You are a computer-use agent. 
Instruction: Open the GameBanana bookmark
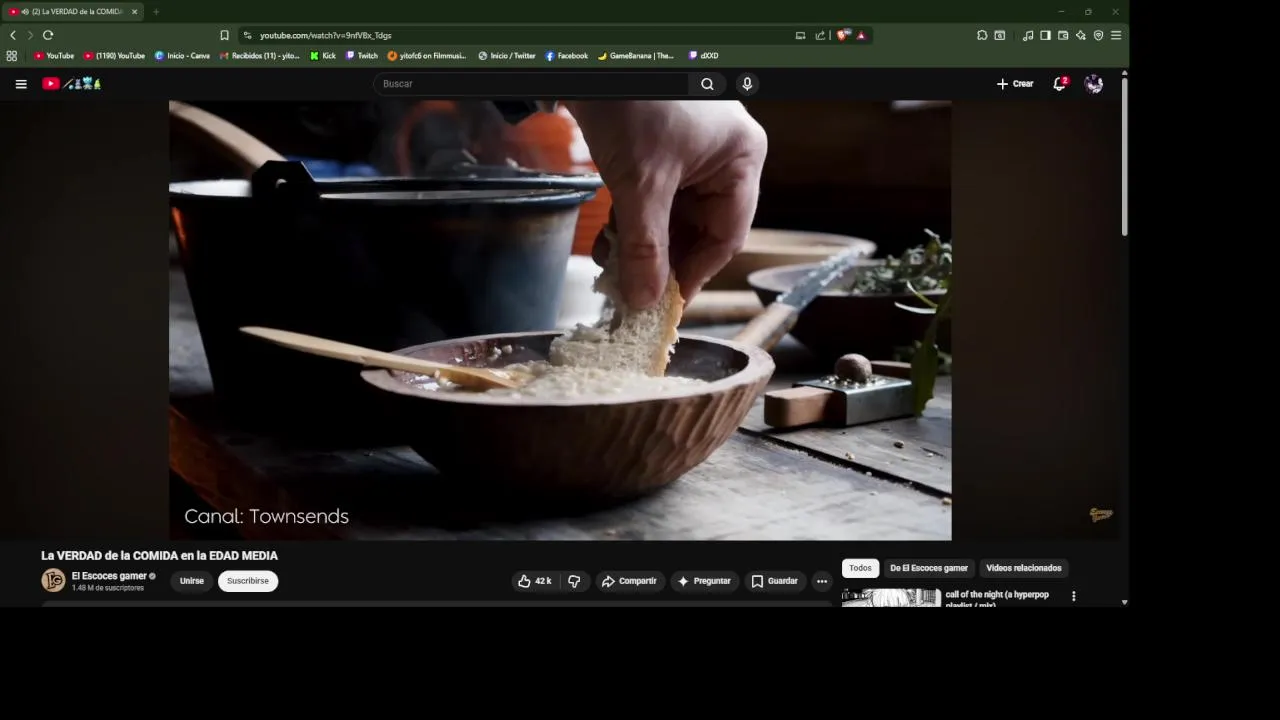pos(636,56)
